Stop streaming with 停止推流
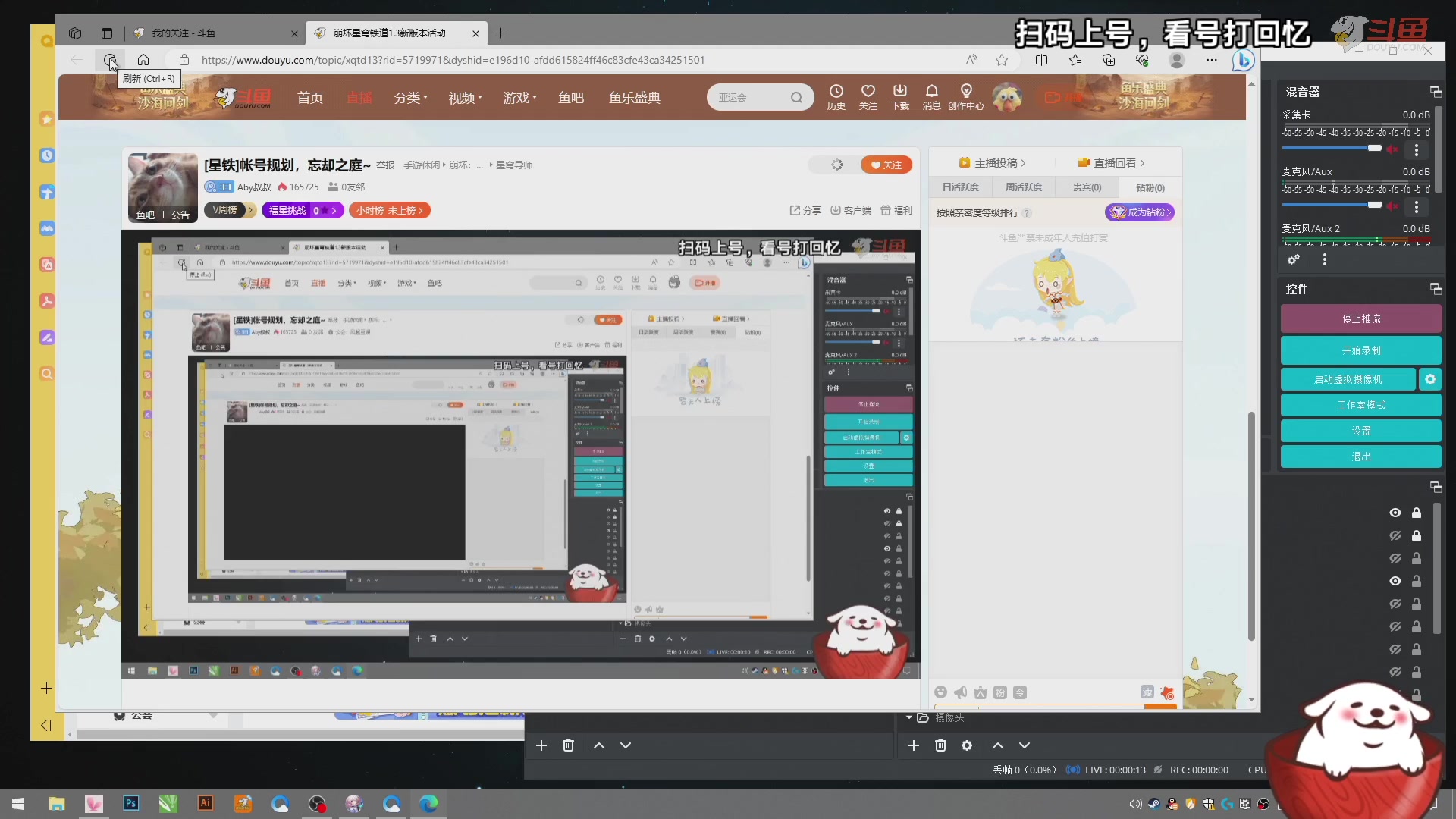 [1360, 318]
